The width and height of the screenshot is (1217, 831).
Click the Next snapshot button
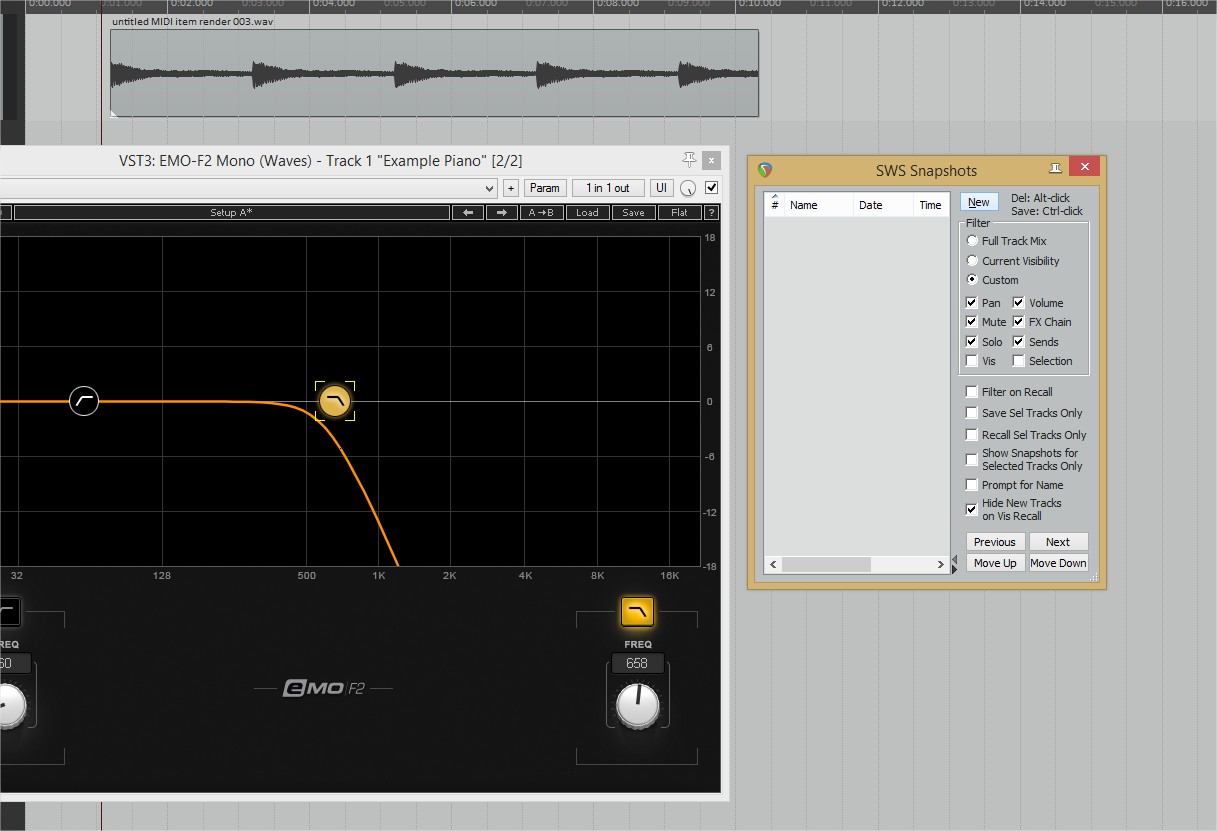1058,542
